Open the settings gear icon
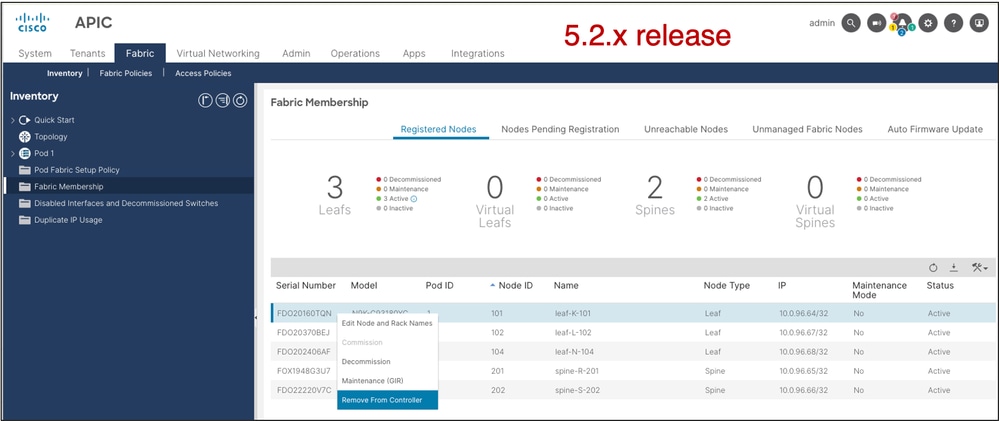999x421 pixels. click(x=928, y=24)
